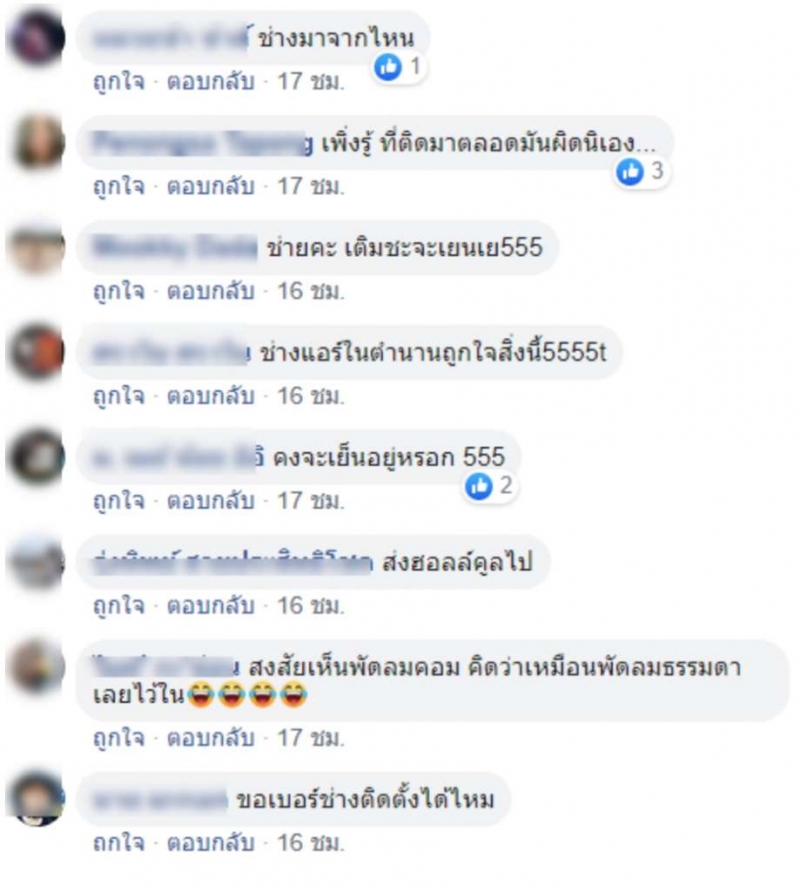This screenshot has width=800, height=892.
Task: Open blurred author name on คงจะเย็นอยู่หรอก comment
Action: (178, 457)
